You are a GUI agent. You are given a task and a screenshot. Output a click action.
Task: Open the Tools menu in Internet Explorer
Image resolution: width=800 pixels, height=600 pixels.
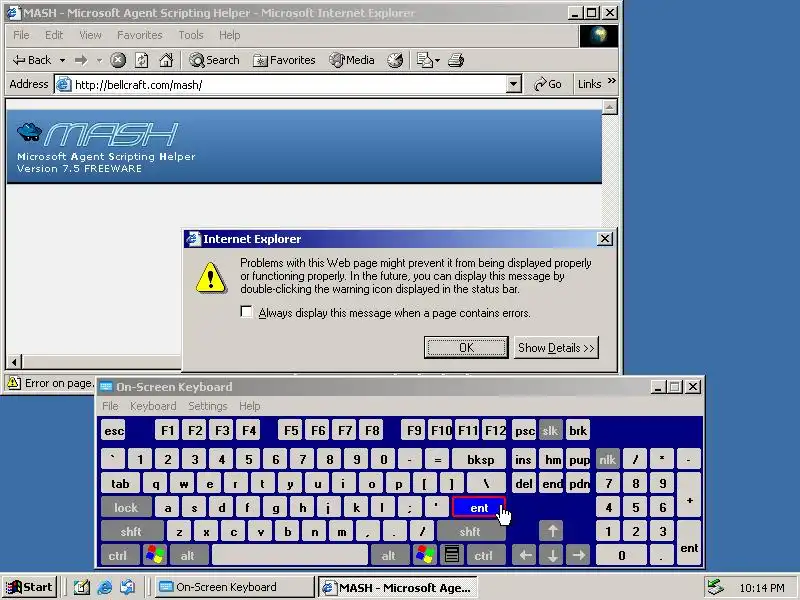[x=191, y=35]
